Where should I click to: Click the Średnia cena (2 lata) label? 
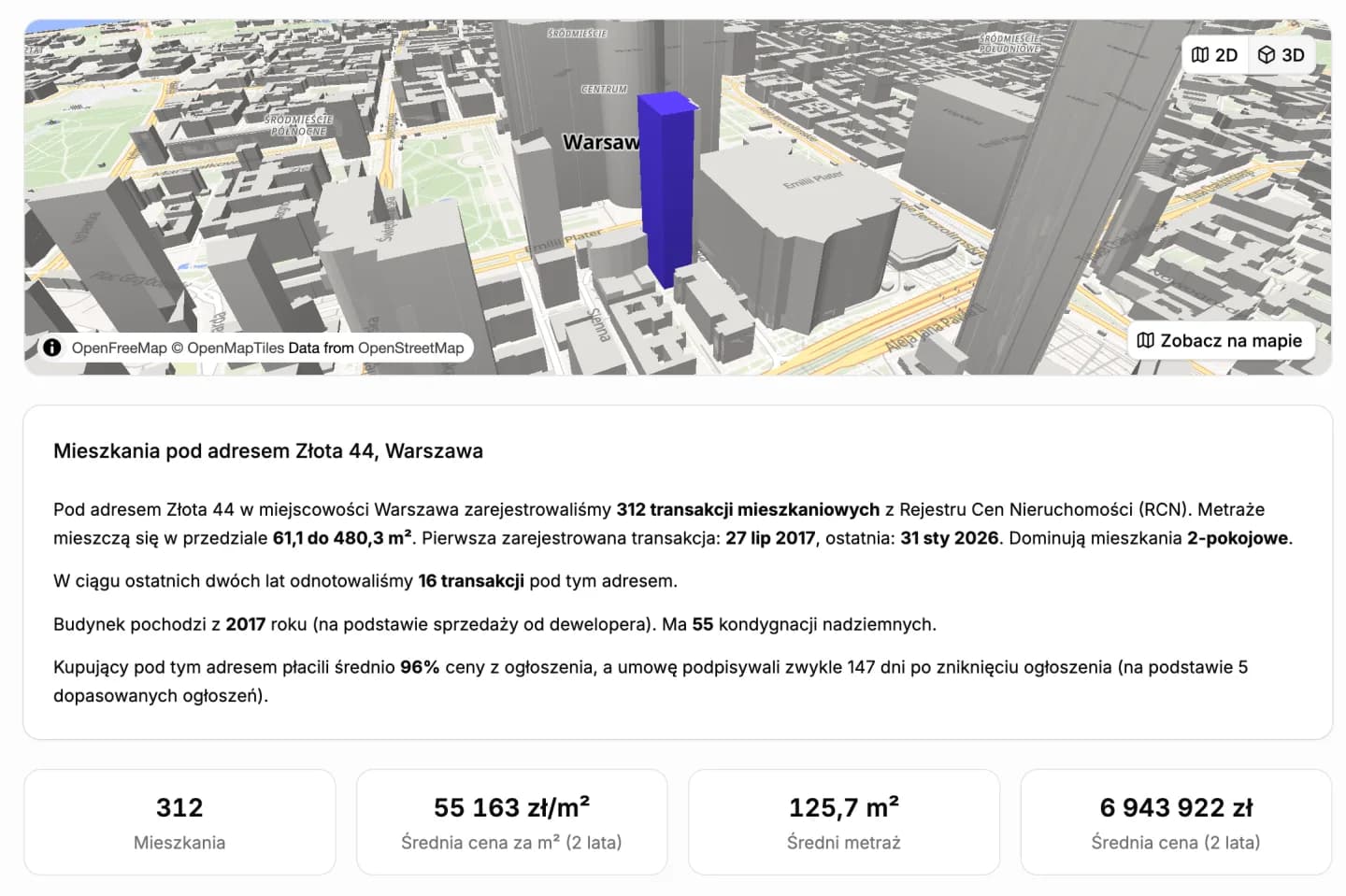tap(1176, 843)
